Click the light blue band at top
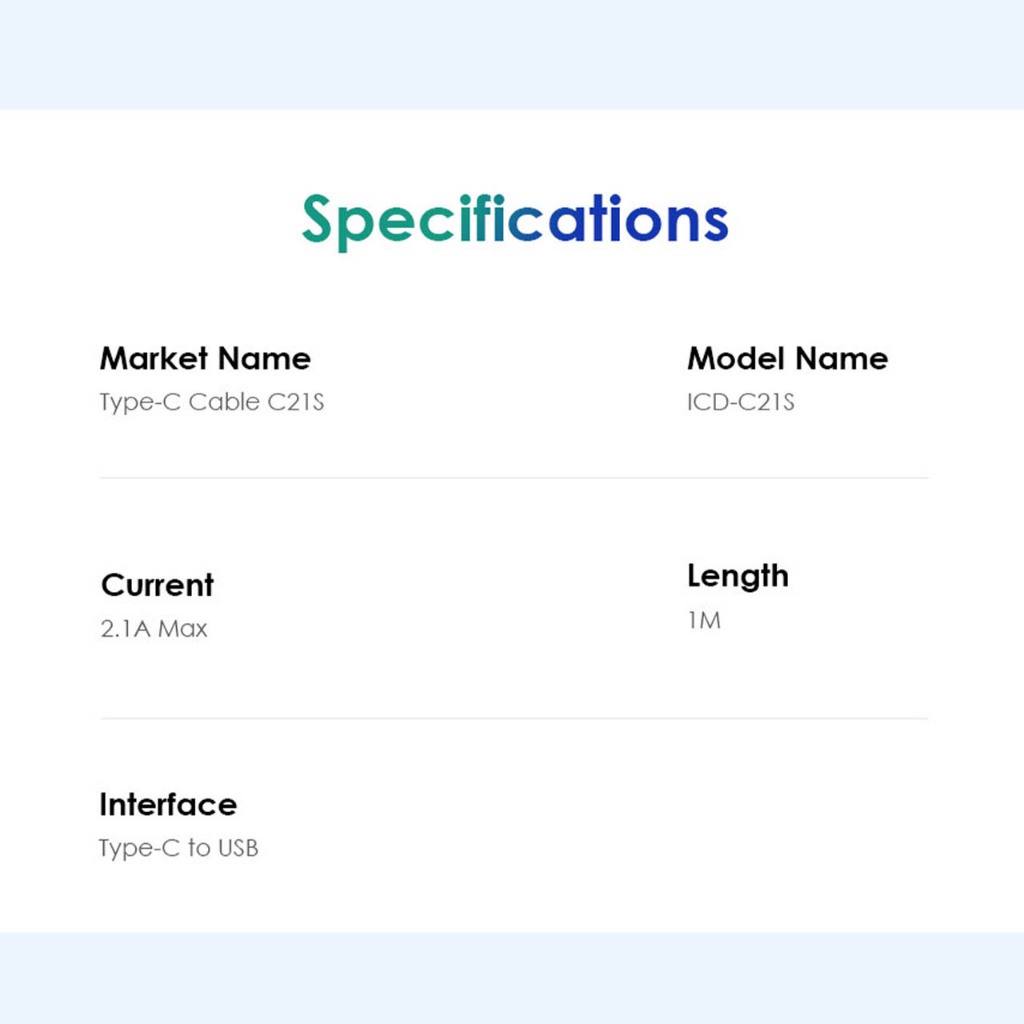Viewport: 1024px width, 1024px height. pyautogui.click(x=512, y=54)
